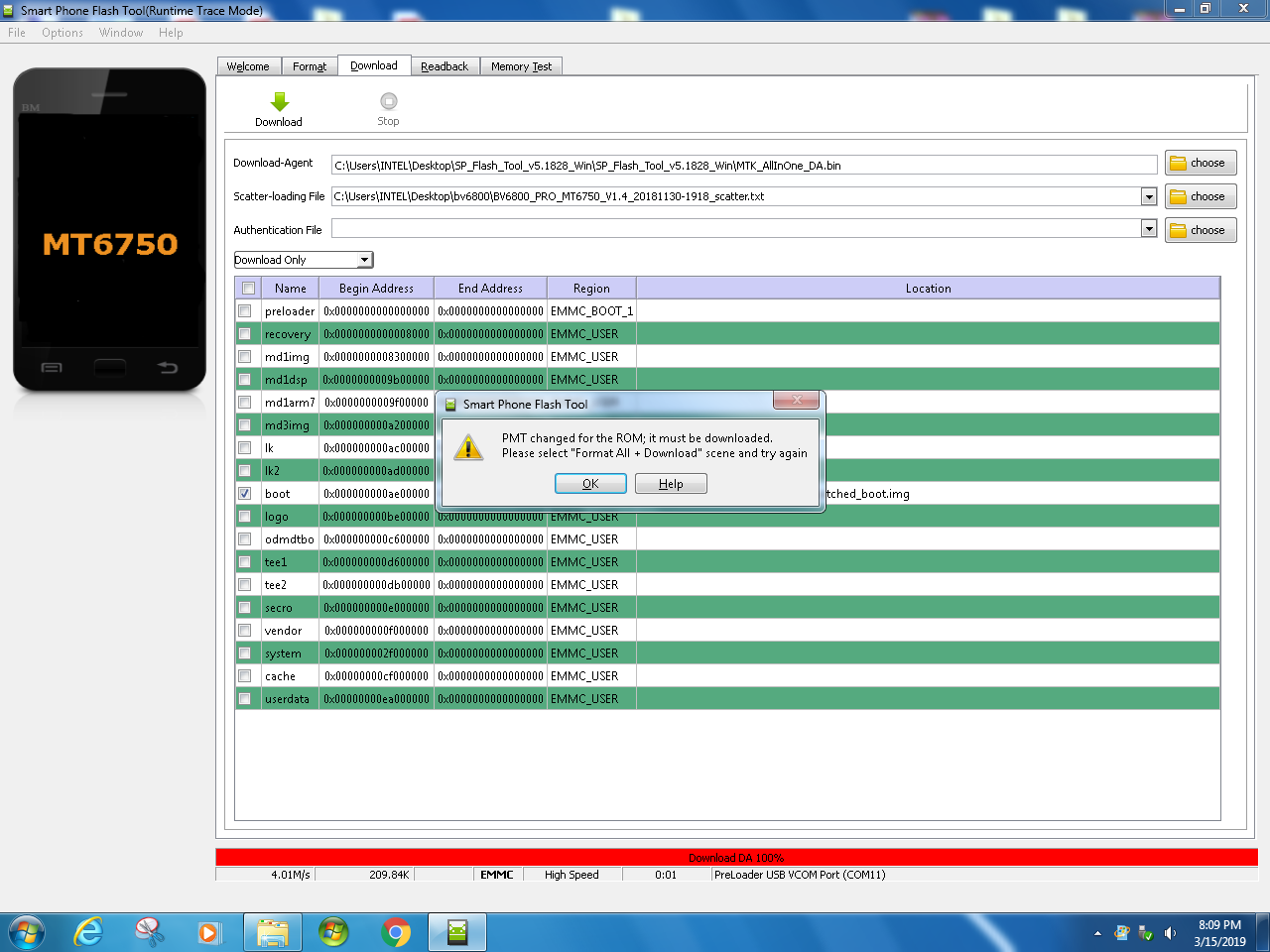Open the Help menu in menu bar
This screenshot has width=1270, height=952.
(x=171, y=33)
